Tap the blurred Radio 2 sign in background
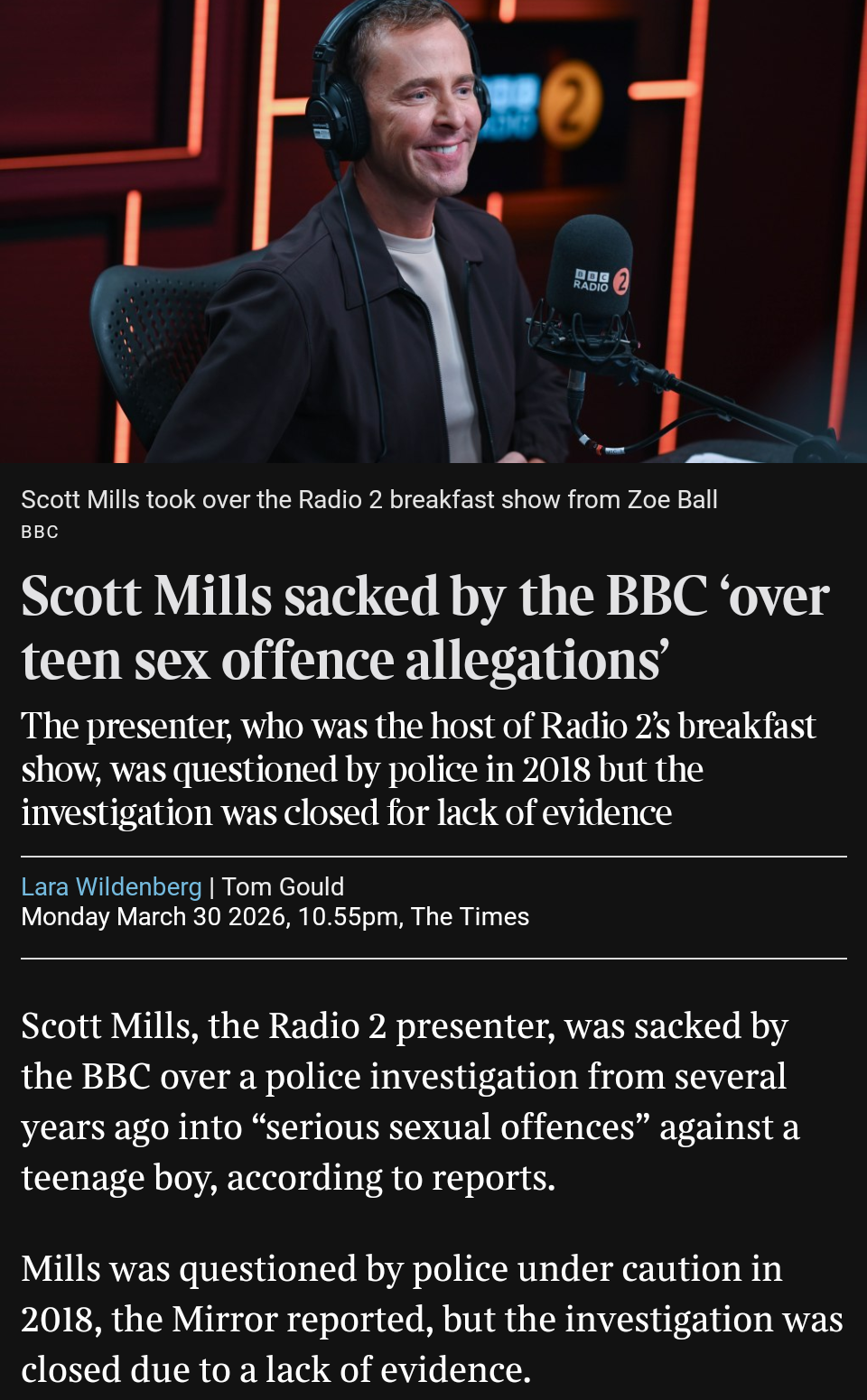Image resolution: width=867 pixels, height=1400 pixels. click(x=542, y=106)
